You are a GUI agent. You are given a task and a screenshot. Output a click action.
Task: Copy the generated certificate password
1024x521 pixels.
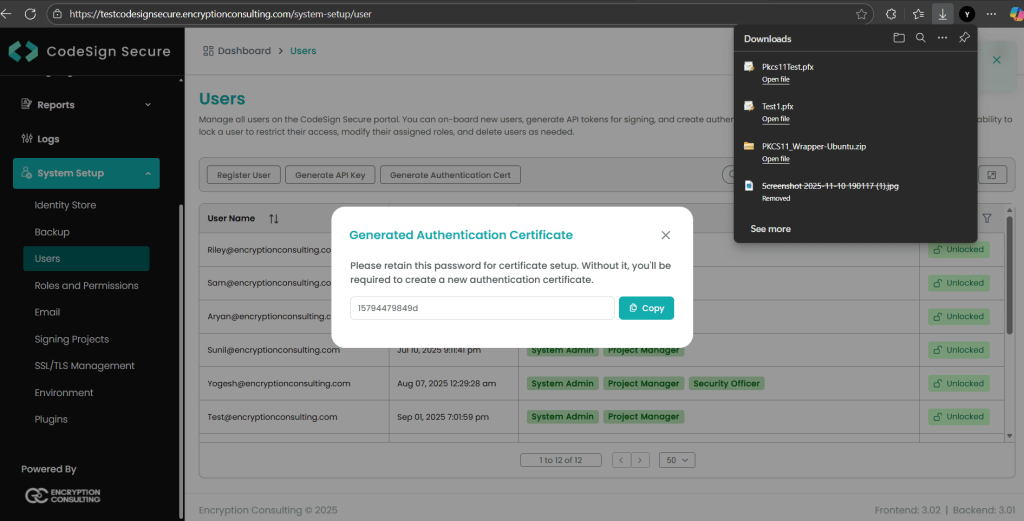[x=646, y=308]
